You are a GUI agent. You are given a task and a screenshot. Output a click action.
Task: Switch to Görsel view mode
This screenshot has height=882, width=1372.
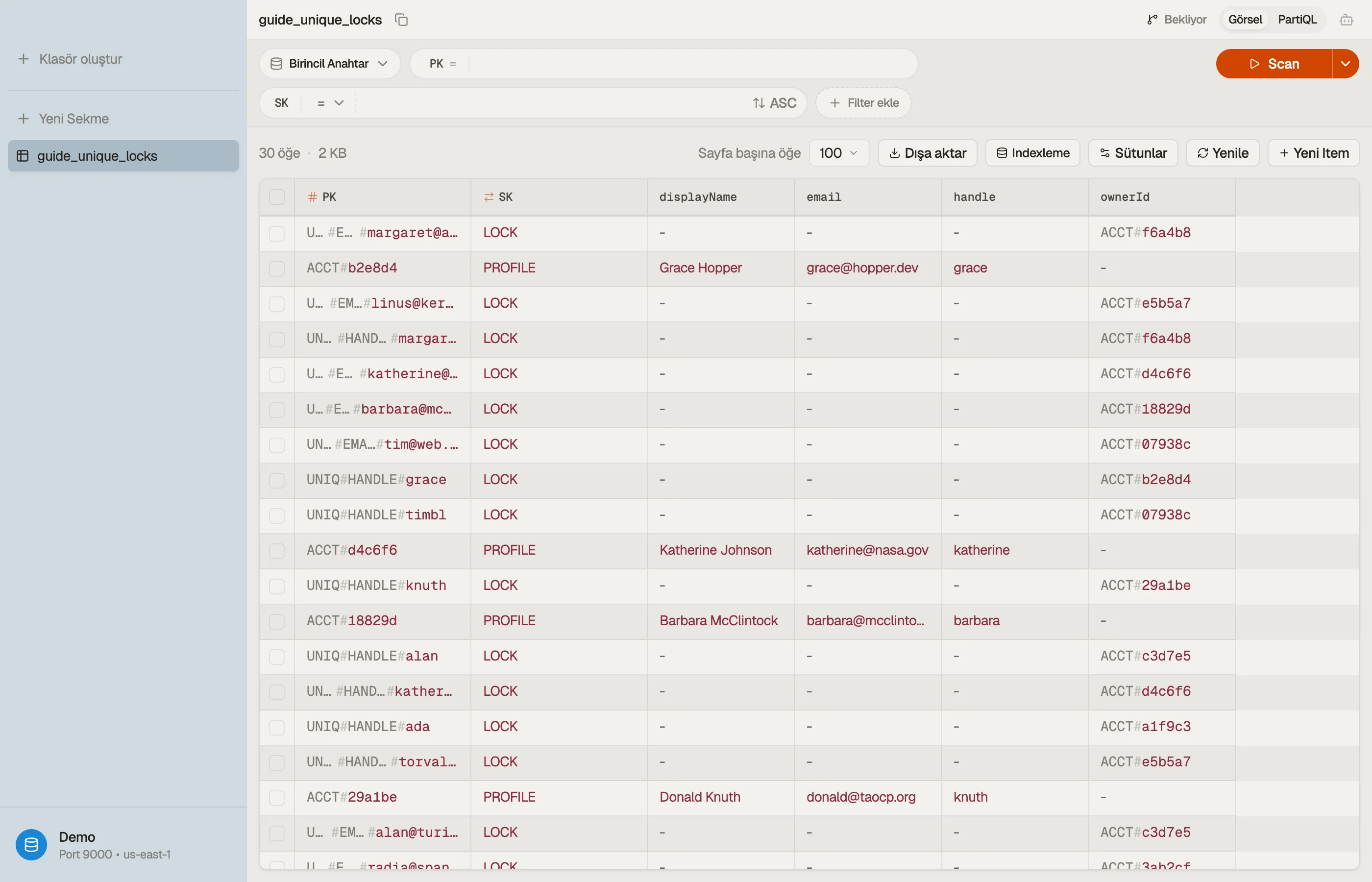1245,20
